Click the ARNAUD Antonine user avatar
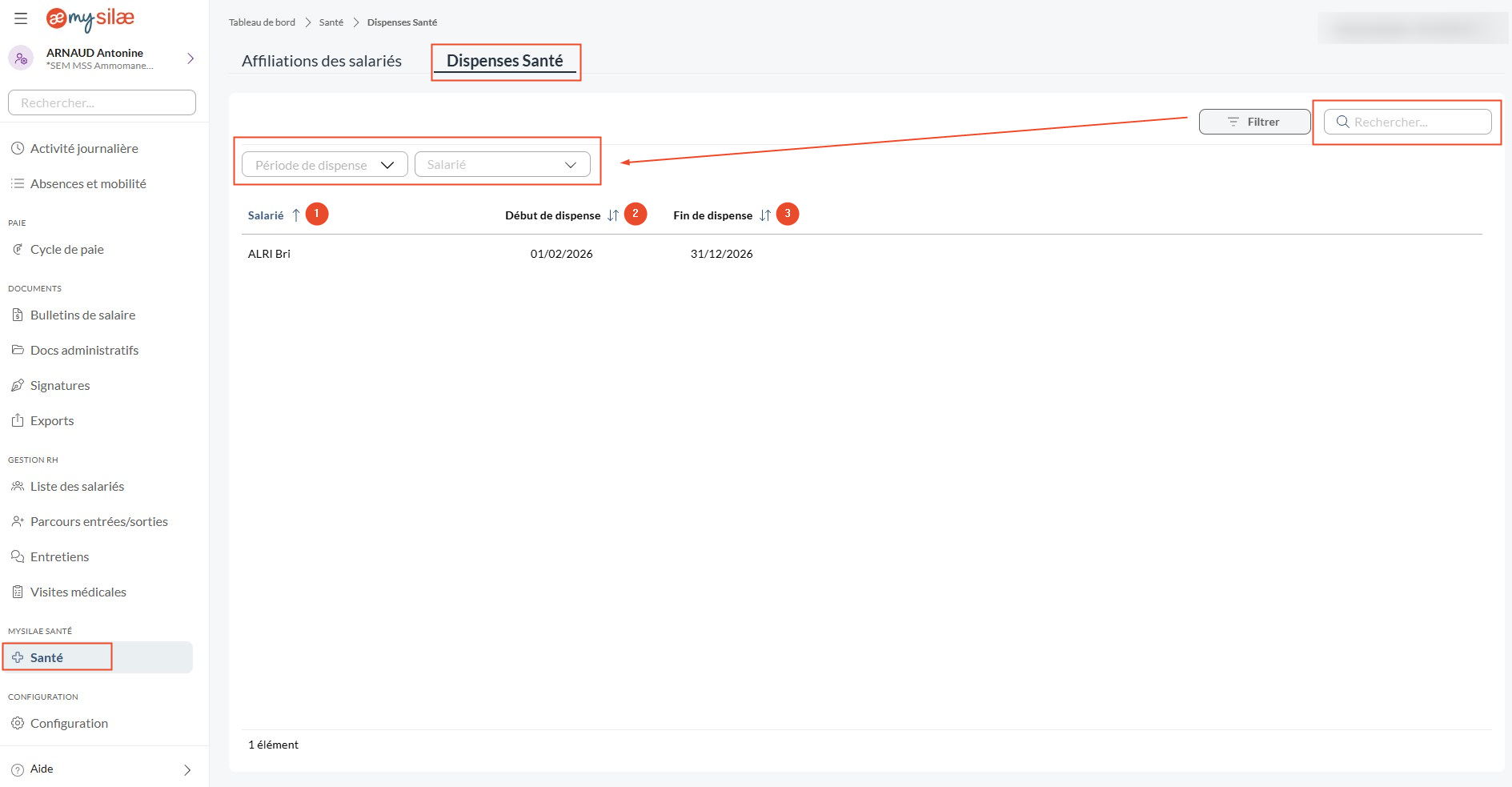This screenshot has height=787, width=1512. [x=21, y=58]
